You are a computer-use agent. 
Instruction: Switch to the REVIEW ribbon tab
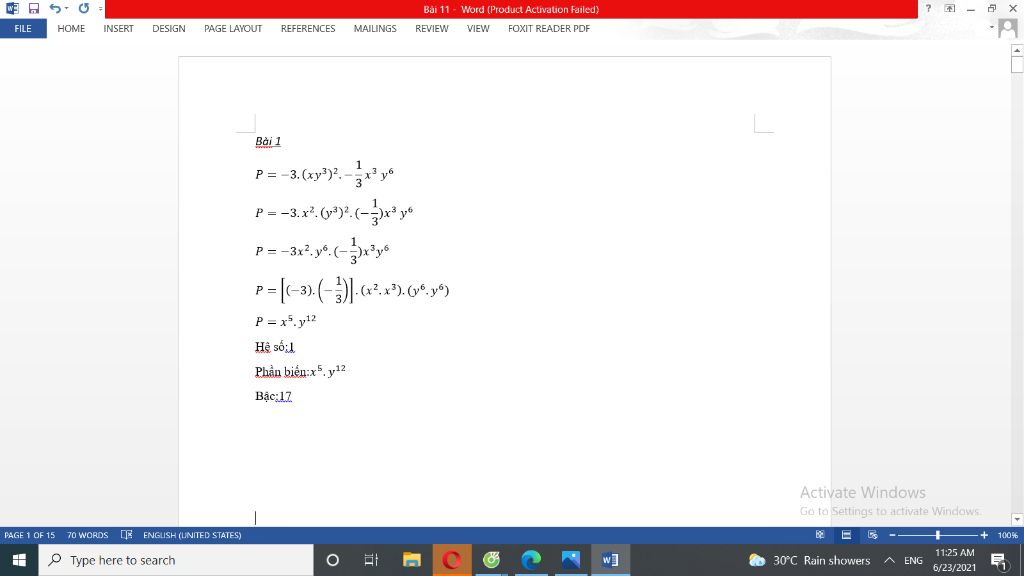coord(432,29)
